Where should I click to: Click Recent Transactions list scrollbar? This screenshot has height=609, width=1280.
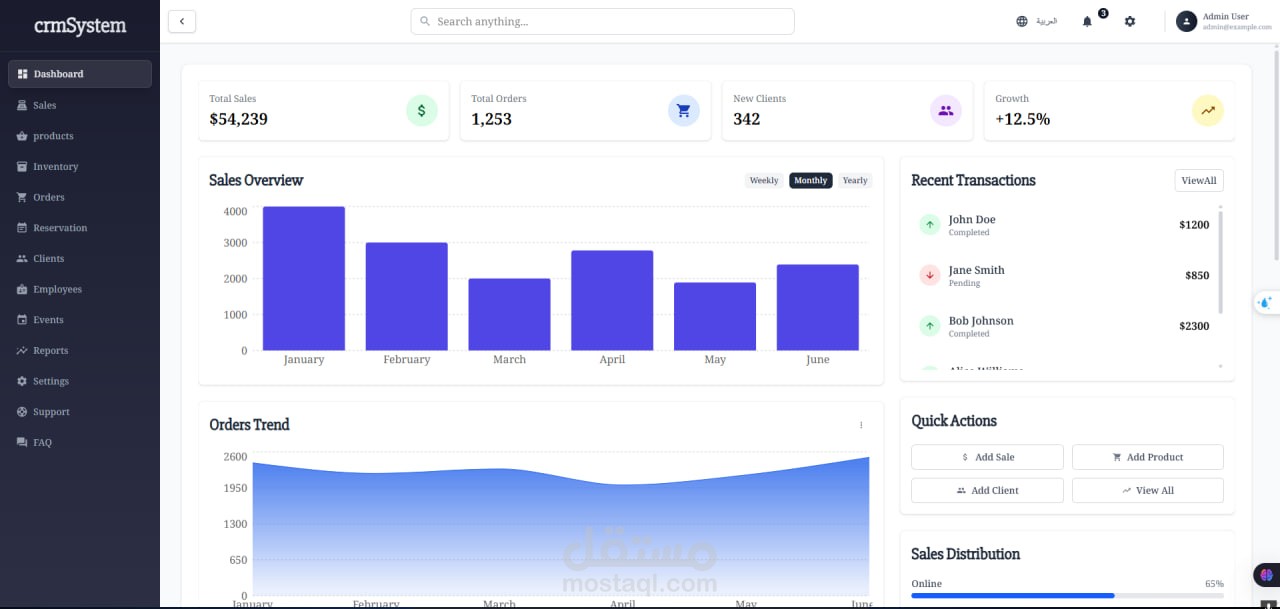[x=1220, y=260]
